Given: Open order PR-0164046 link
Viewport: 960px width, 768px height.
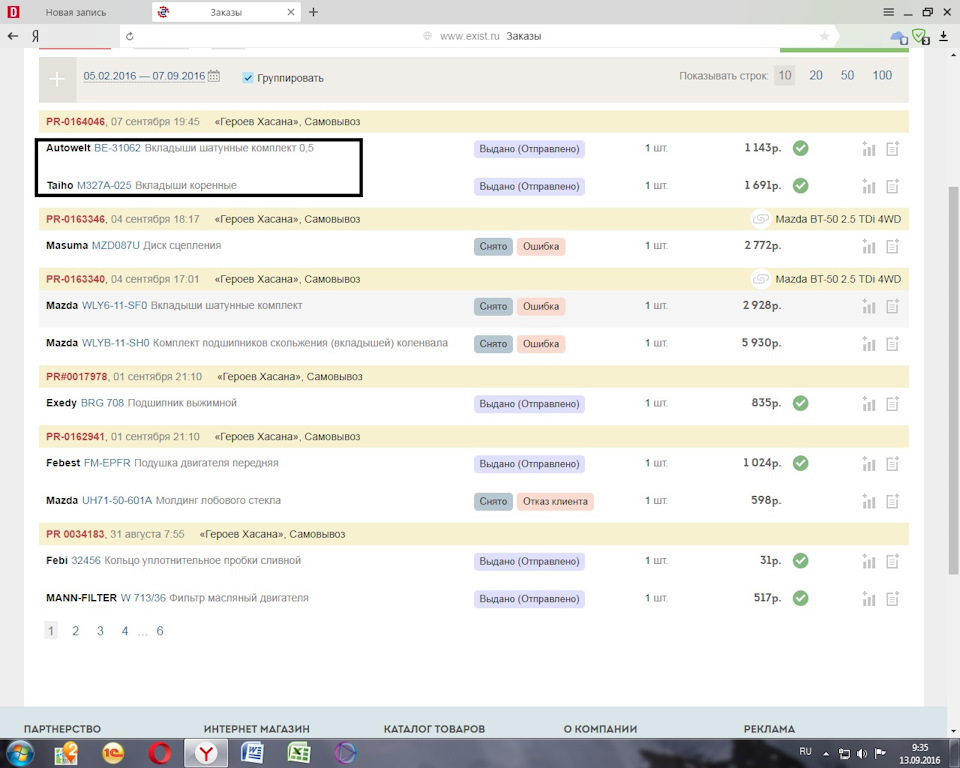Looking at the screenshot, I should pos(75,121).
